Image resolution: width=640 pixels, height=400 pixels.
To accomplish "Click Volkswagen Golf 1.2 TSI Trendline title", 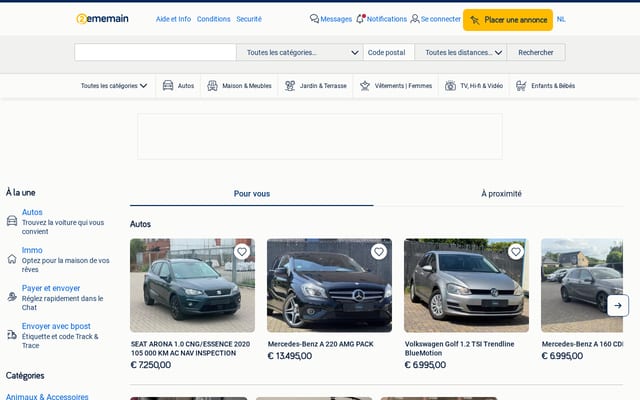I will pyautogui.click(x=460, y=349).
